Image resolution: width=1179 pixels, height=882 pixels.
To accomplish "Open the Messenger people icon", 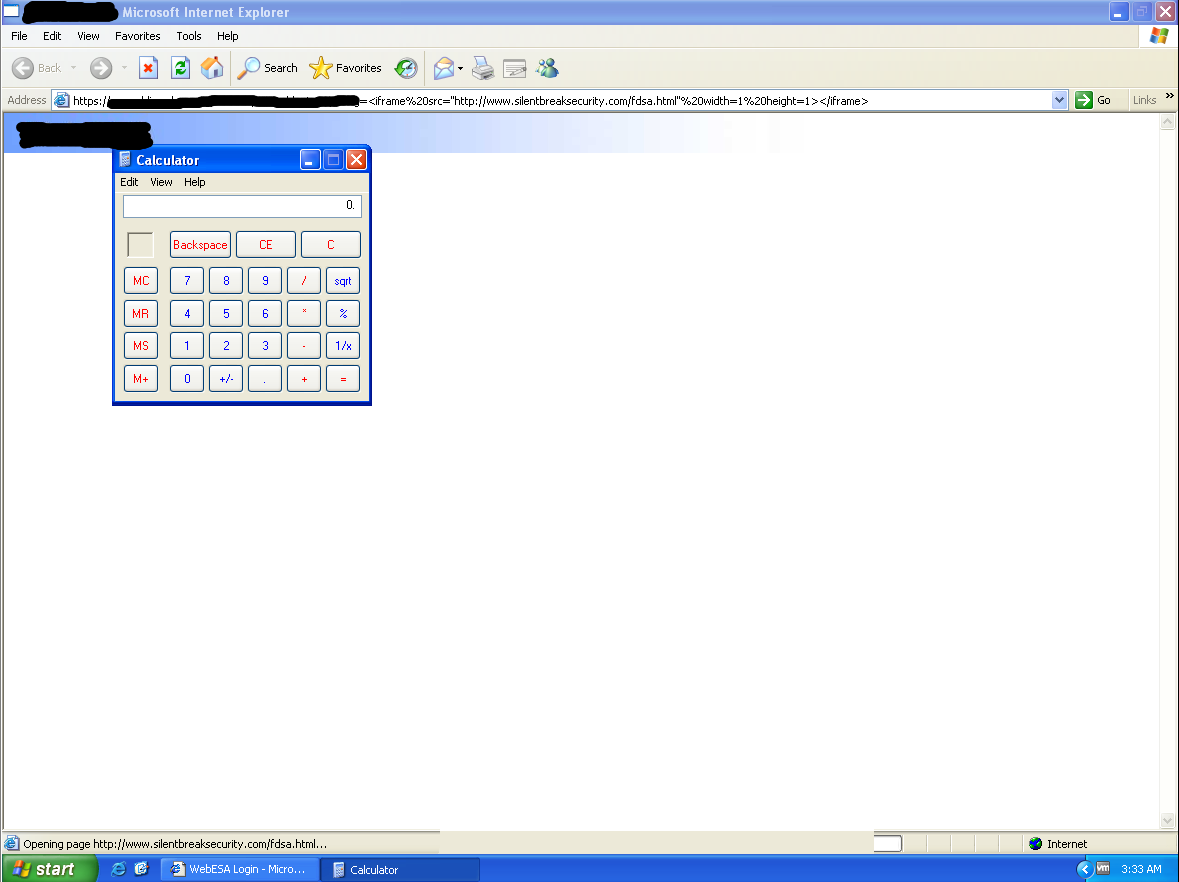I will pyautogui.click(x=547, y=68).
